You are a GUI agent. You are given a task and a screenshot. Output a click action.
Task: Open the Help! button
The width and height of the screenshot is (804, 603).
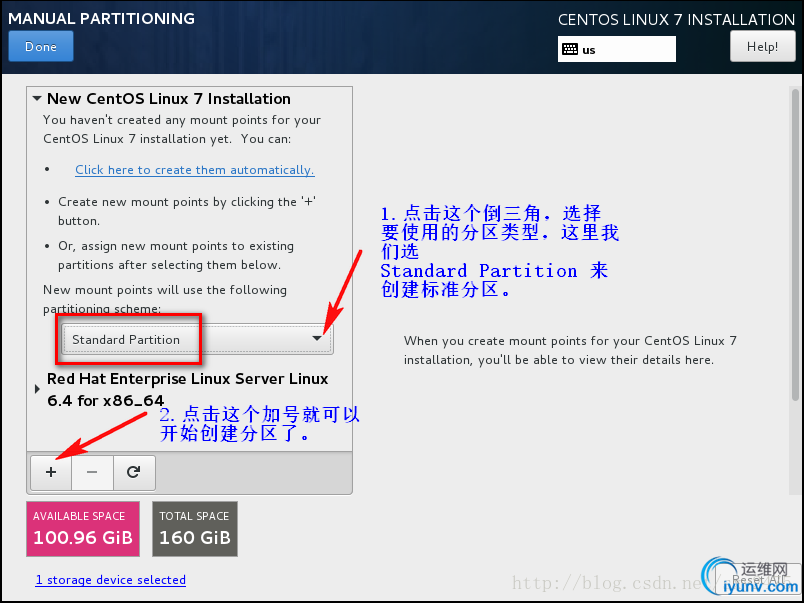tap(762, 47)
